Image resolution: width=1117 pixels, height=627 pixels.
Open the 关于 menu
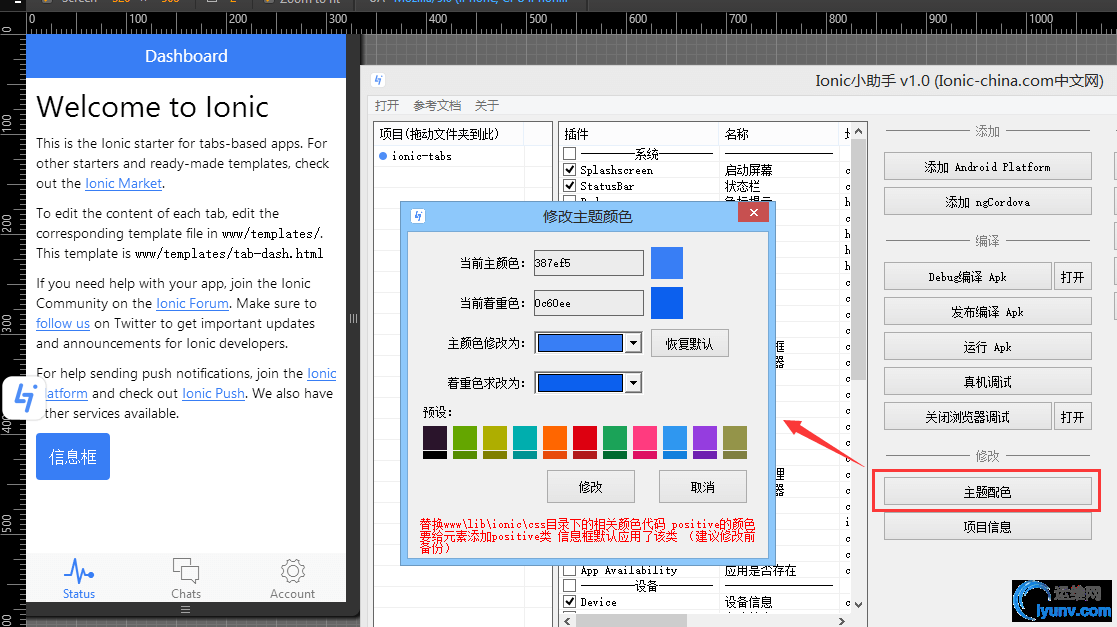pos(487,105)
